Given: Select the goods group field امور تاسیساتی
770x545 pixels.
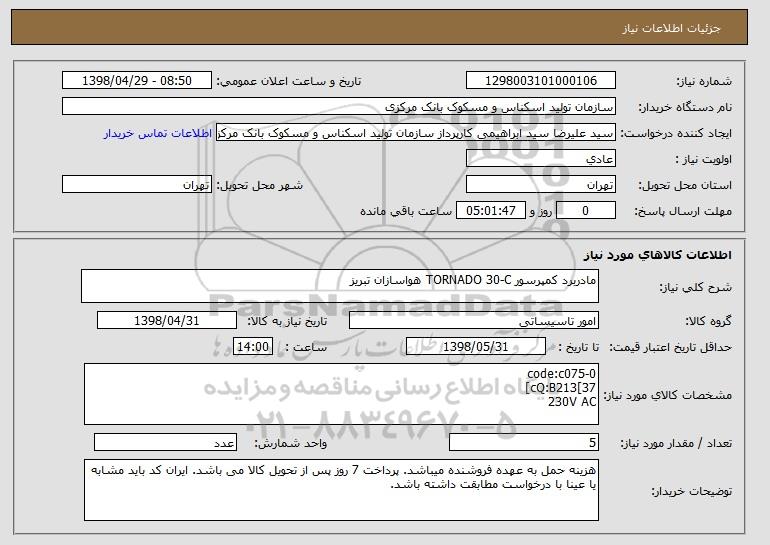Looking at the screenshot, I should 474,321.
